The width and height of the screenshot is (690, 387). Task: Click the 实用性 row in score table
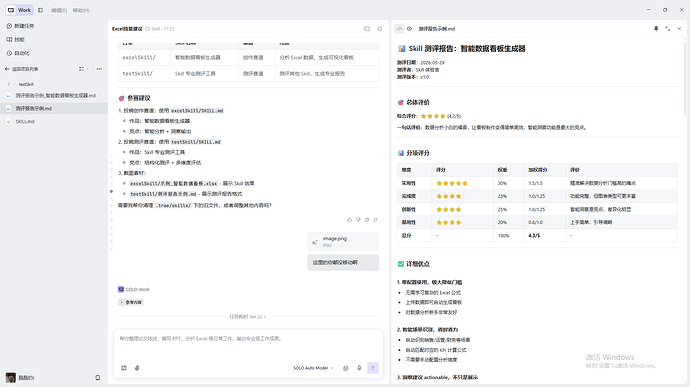coord(537,183)
